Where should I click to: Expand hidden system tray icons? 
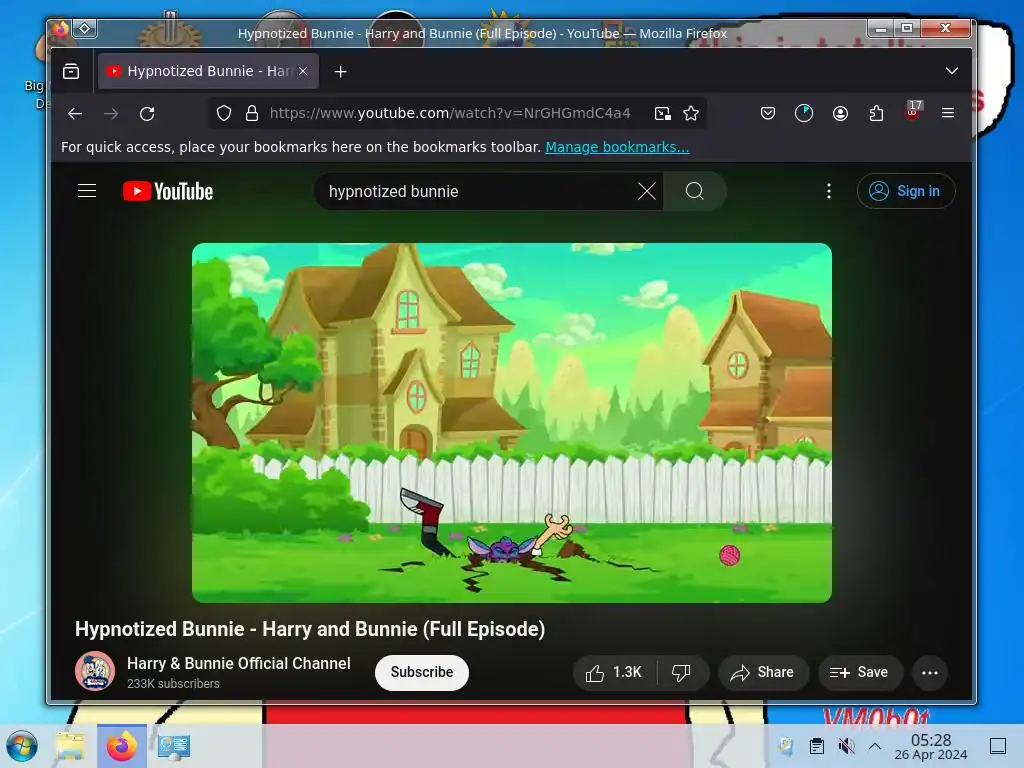coord(875,746)
